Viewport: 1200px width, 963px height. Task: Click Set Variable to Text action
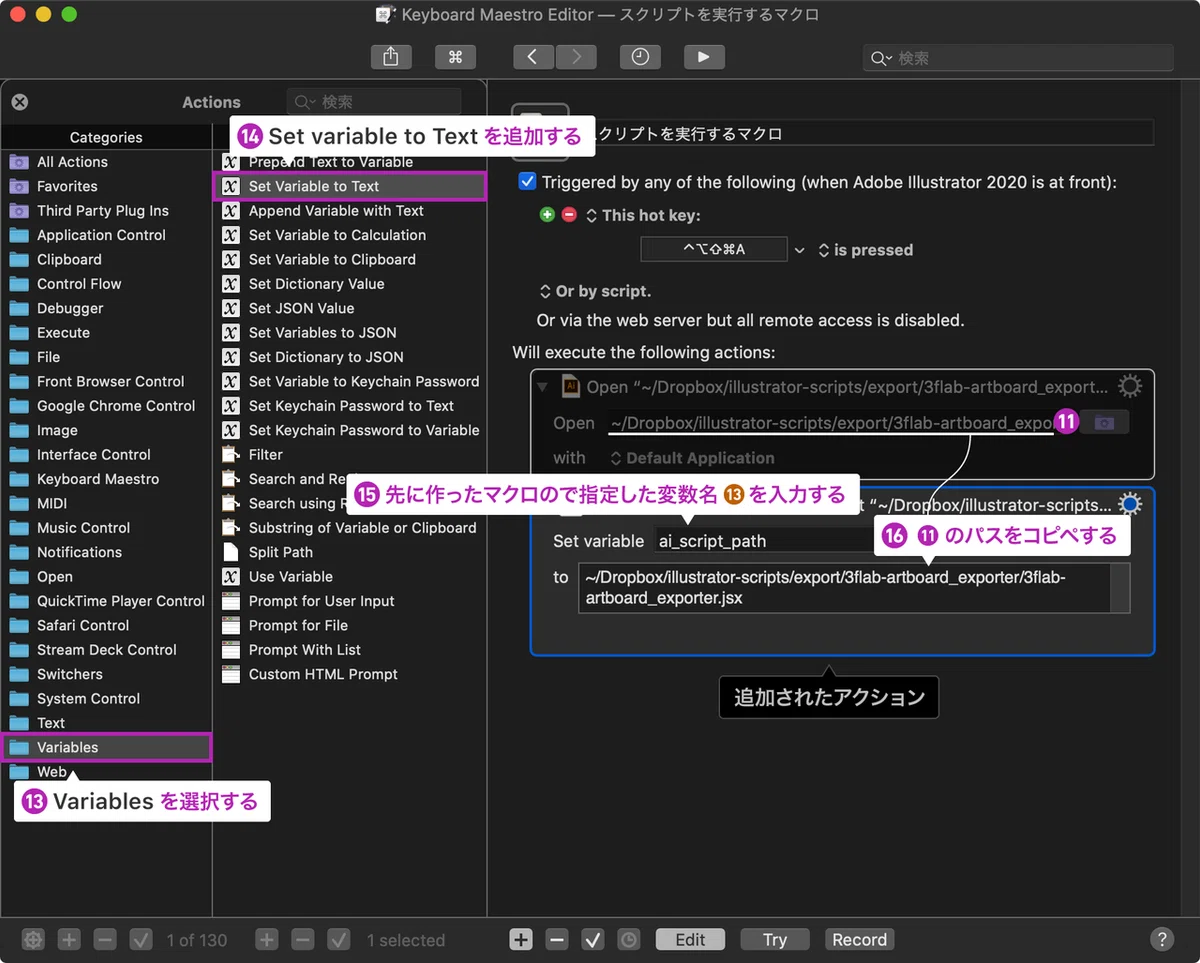pos(349,186)
